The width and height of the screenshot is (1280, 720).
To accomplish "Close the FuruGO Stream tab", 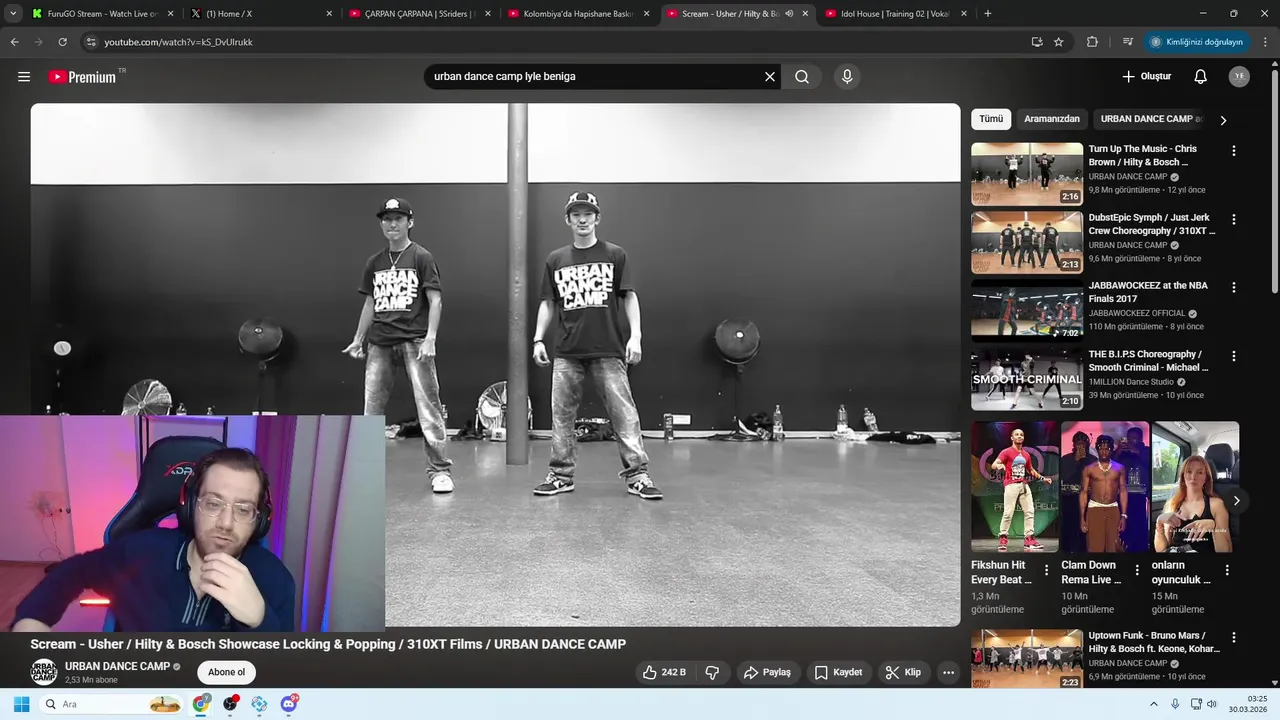I will tap(170, 14).
